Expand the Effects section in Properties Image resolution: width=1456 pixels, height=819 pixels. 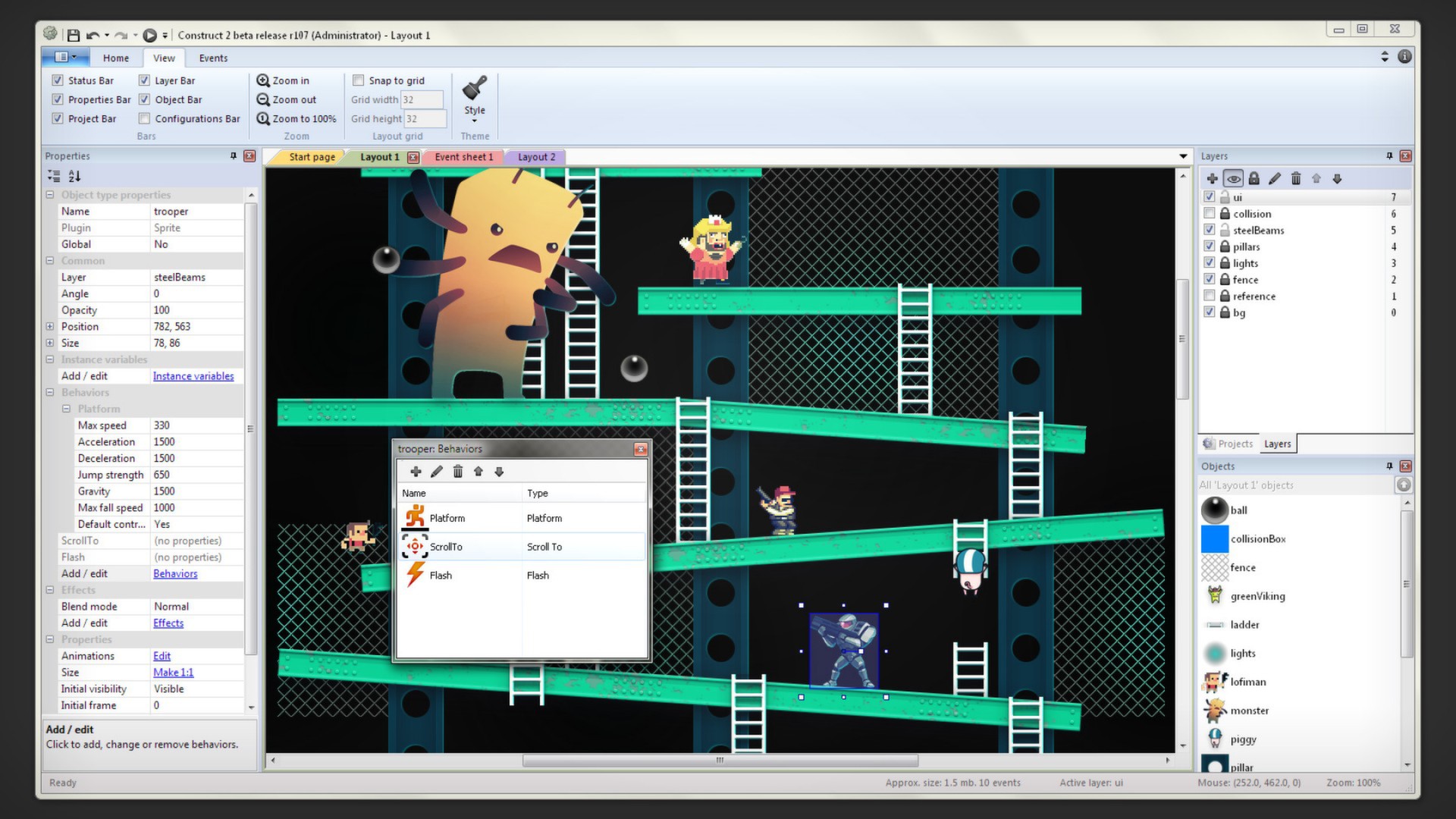click(x=51, y=589)
